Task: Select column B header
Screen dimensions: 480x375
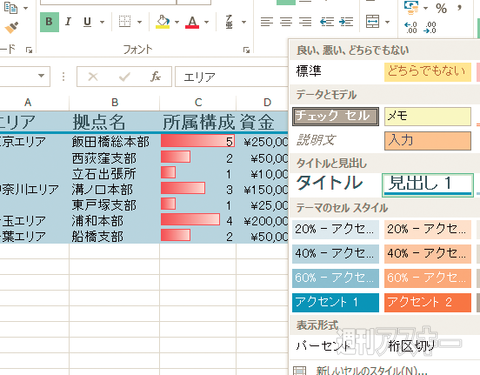Action: (115, 102)
